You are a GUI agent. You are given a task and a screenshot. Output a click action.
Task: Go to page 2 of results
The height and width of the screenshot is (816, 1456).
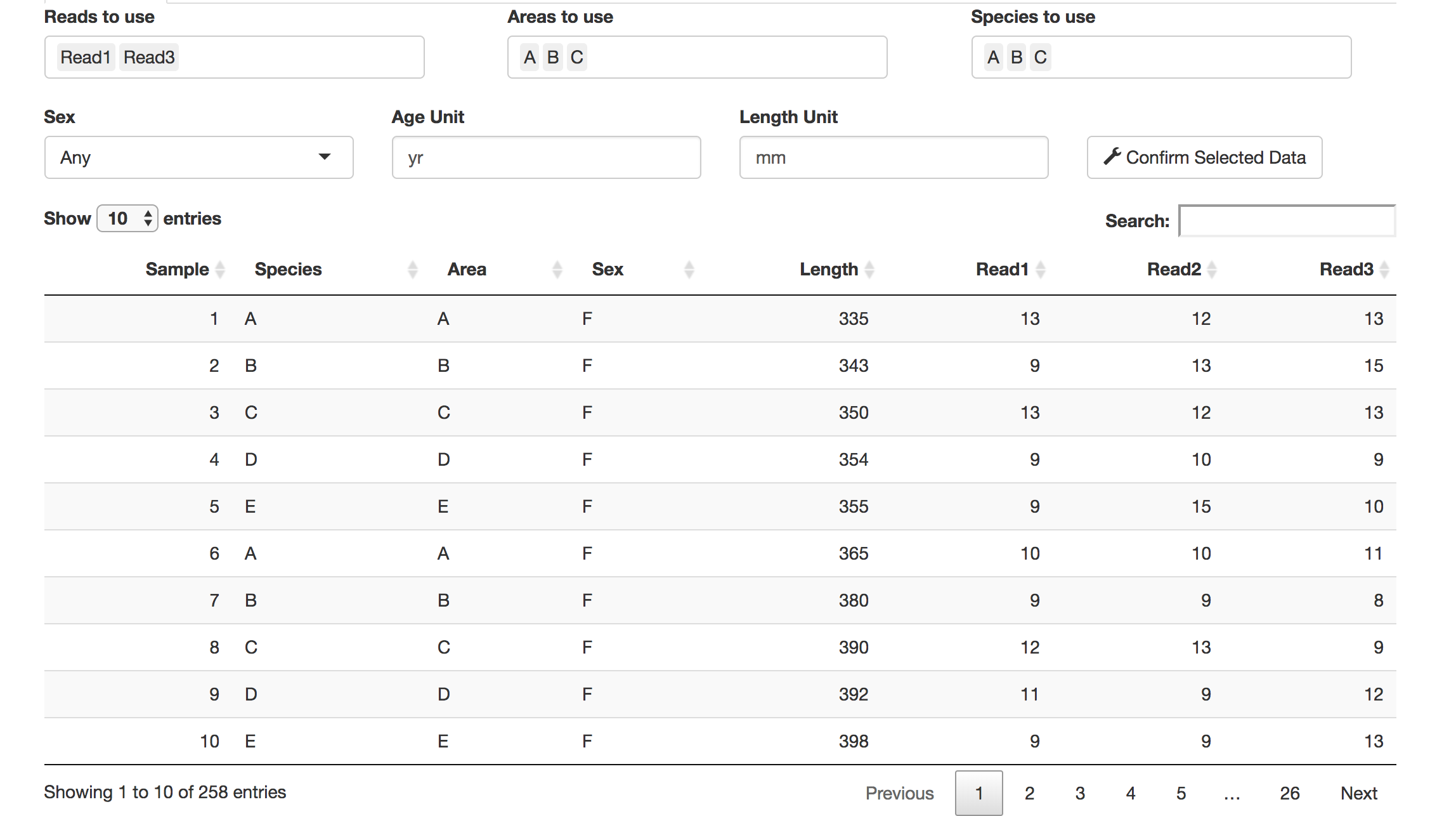point(1029,793)
